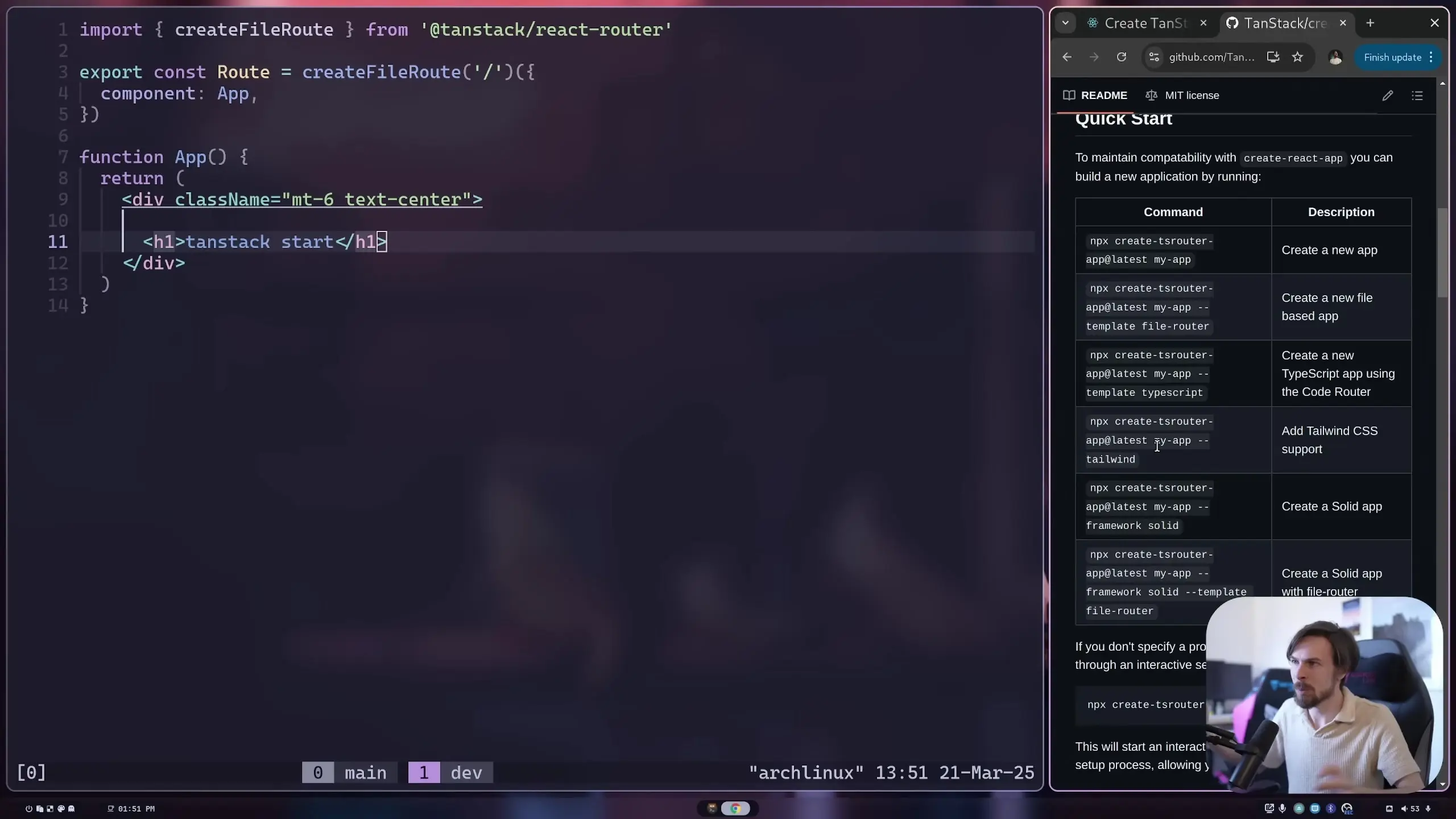Select the README tab
Viewport: 1456px width, 819px height.
click(1095, 95)
